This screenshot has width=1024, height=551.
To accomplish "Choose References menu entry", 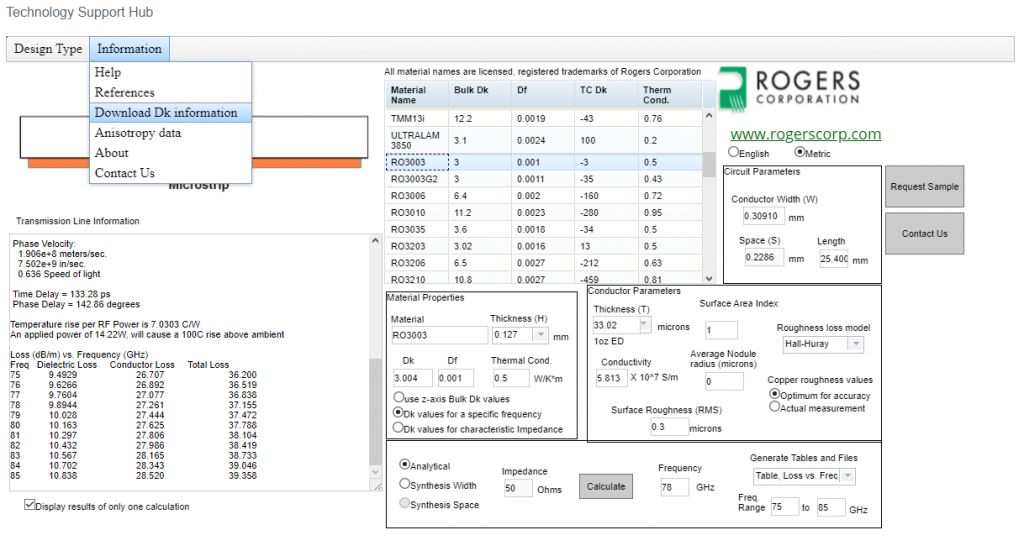I will click(170, 92).
